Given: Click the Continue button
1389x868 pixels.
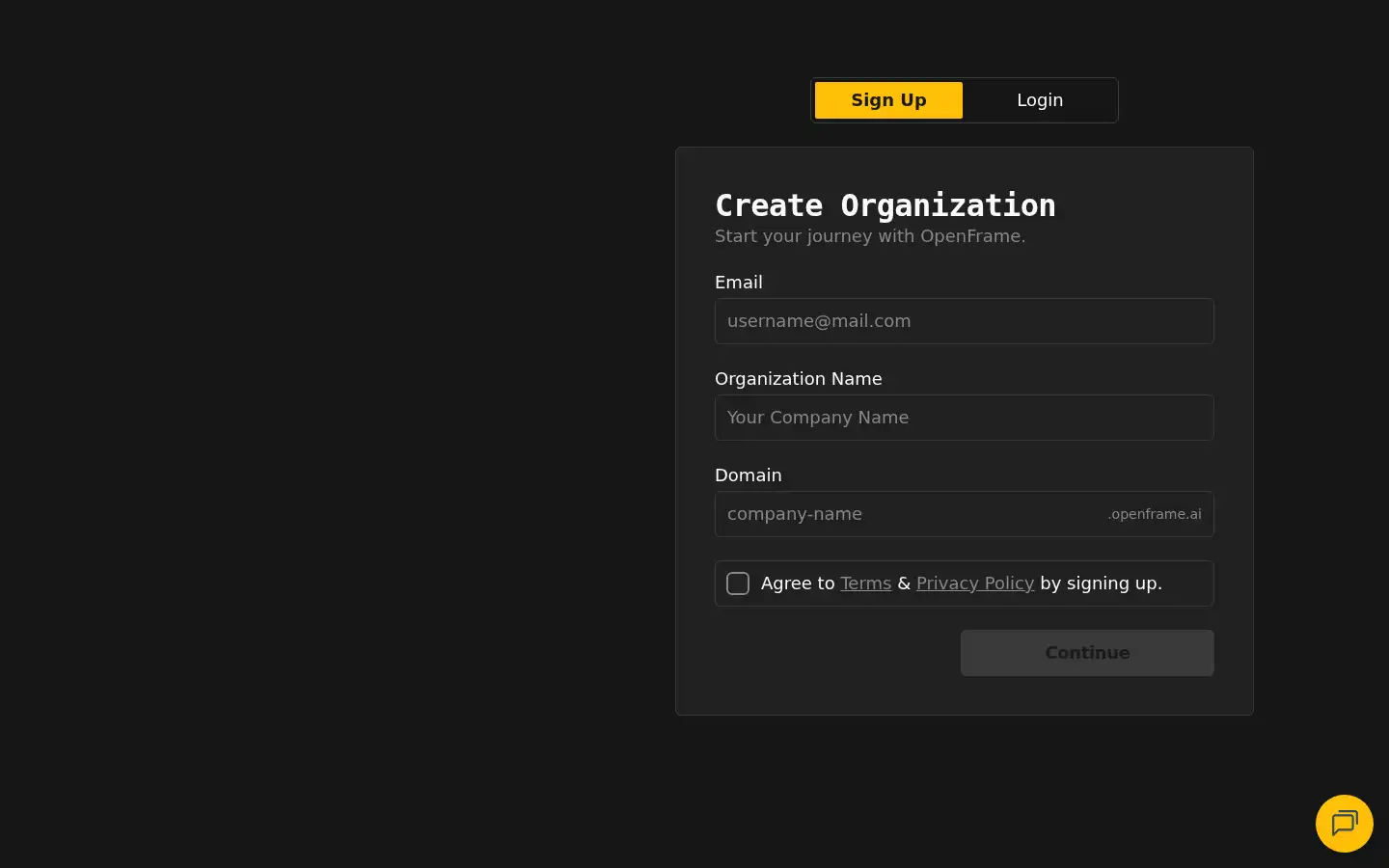Looking at the screenshot, I should click(1087, 653).
